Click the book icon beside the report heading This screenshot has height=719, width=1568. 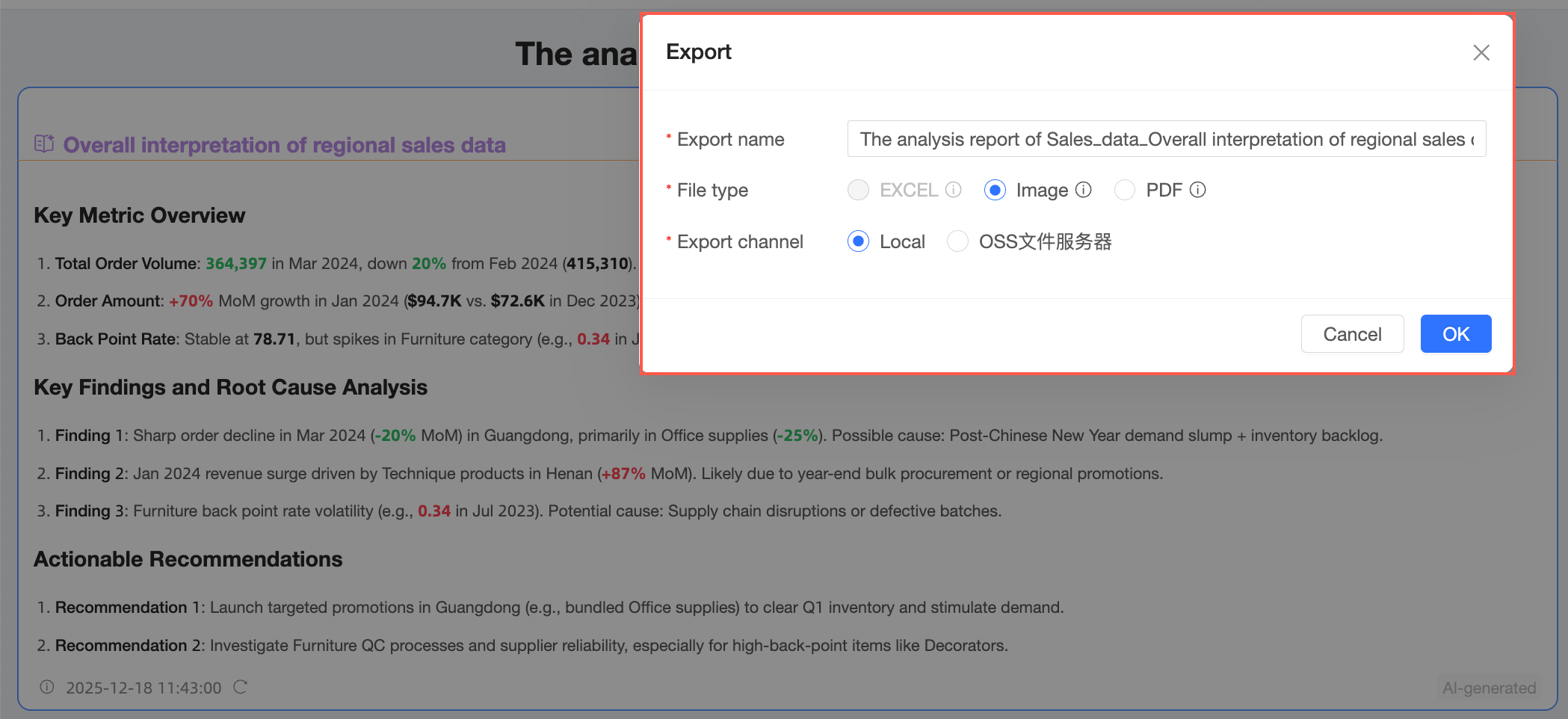click(x=44, y=144)
